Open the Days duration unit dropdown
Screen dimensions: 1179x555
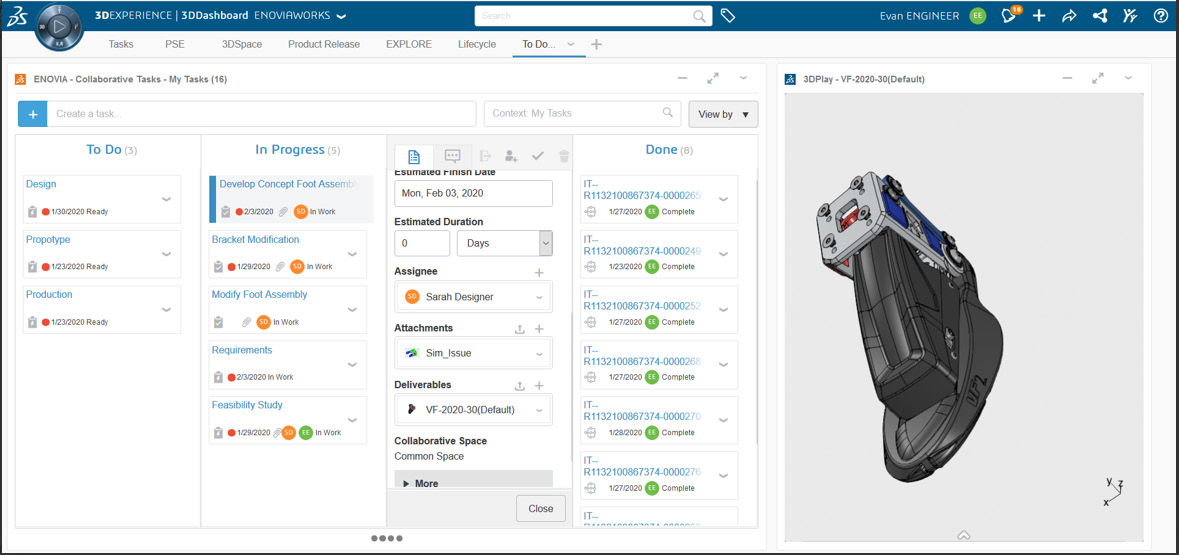[504, 243]
